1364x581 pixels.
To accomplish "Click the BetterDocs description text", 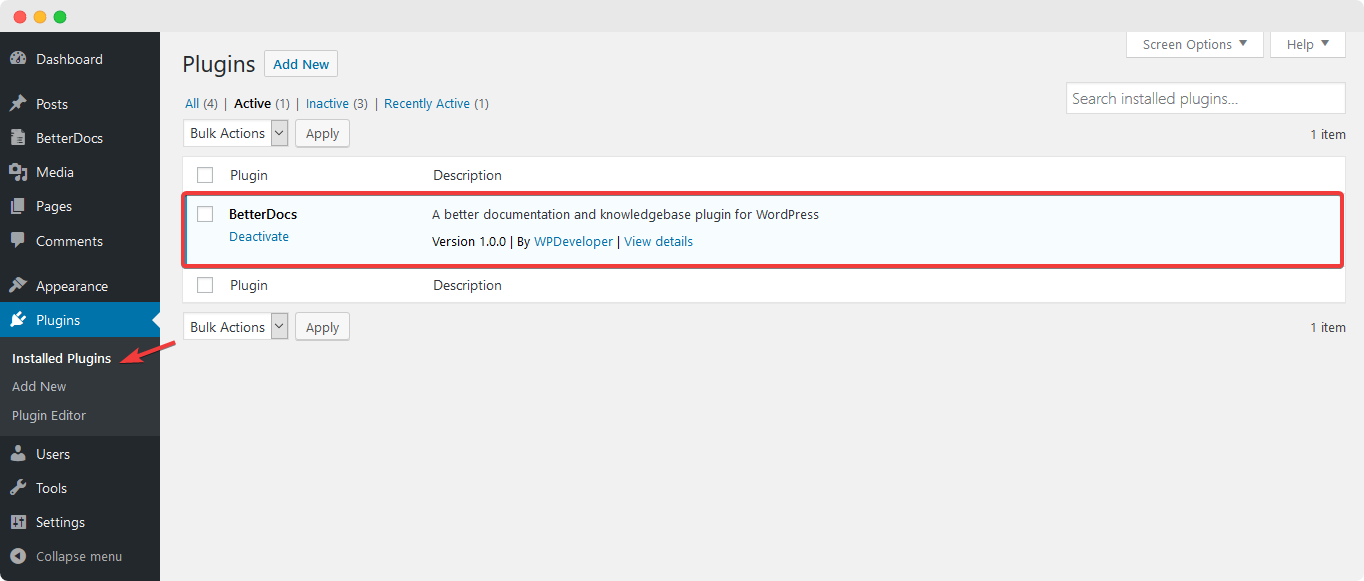I will [x=625, y=214].
